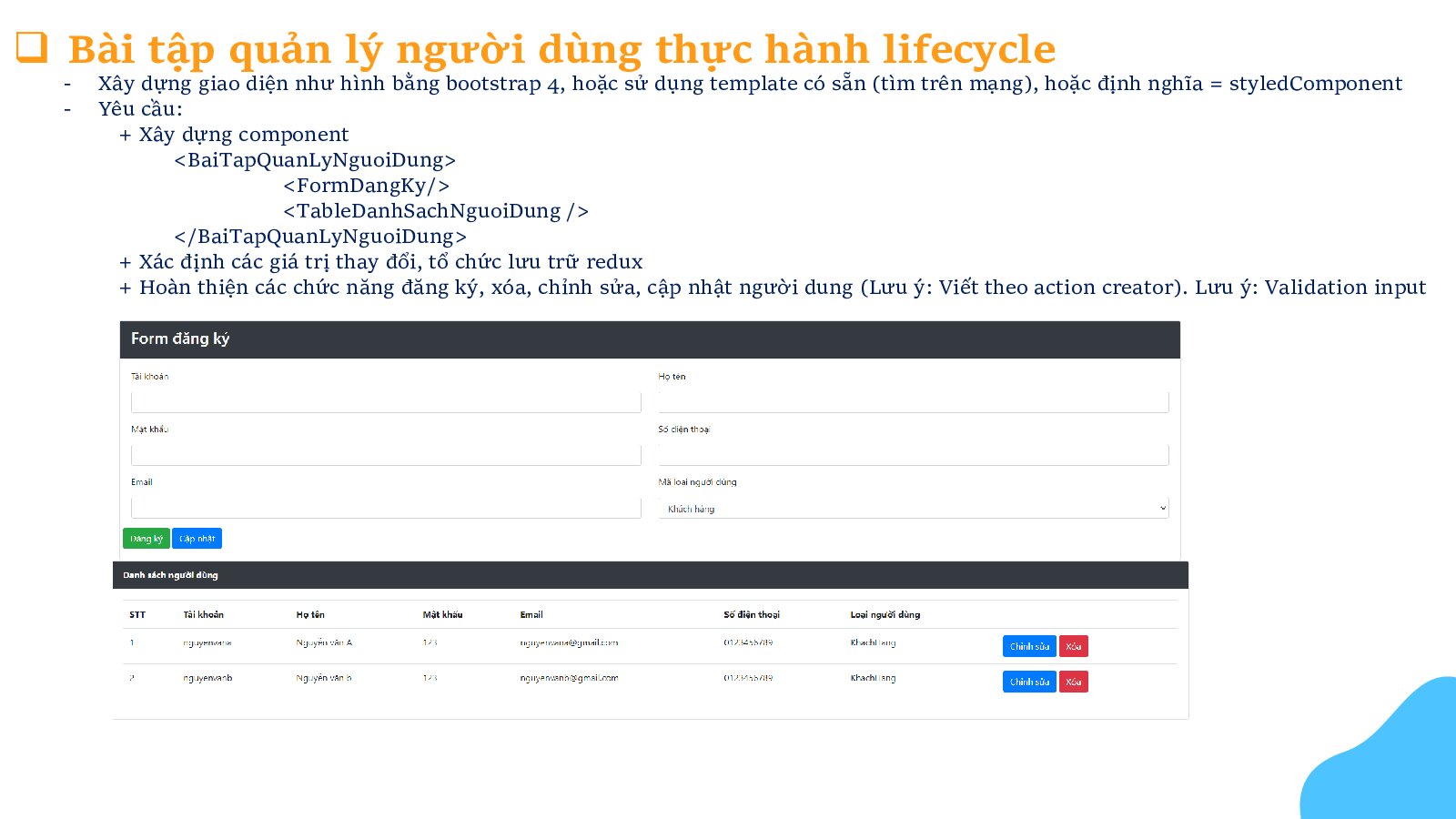Delete user nguyenvana using Xóa button
This screenshot has width=1456, height=819.
point(1074,646)
